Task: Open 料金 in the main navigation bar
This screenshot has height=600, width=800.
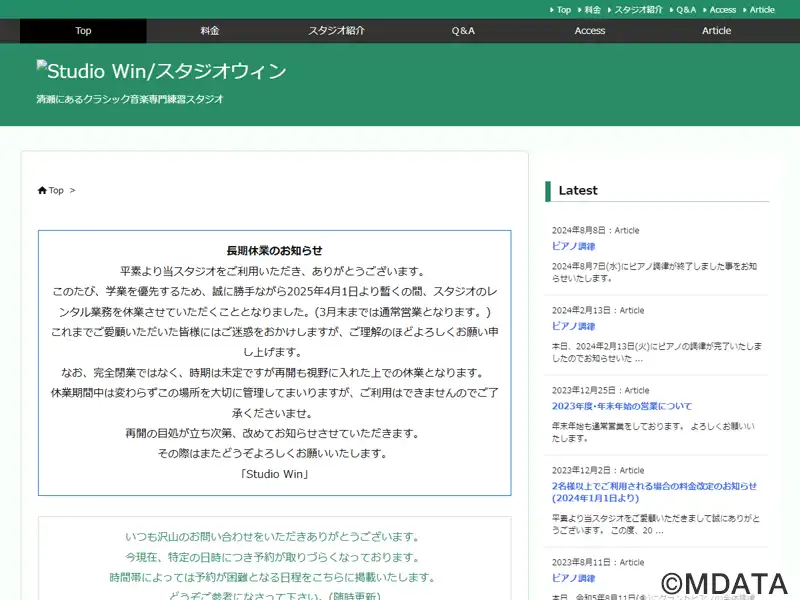Action: (210, 31)
